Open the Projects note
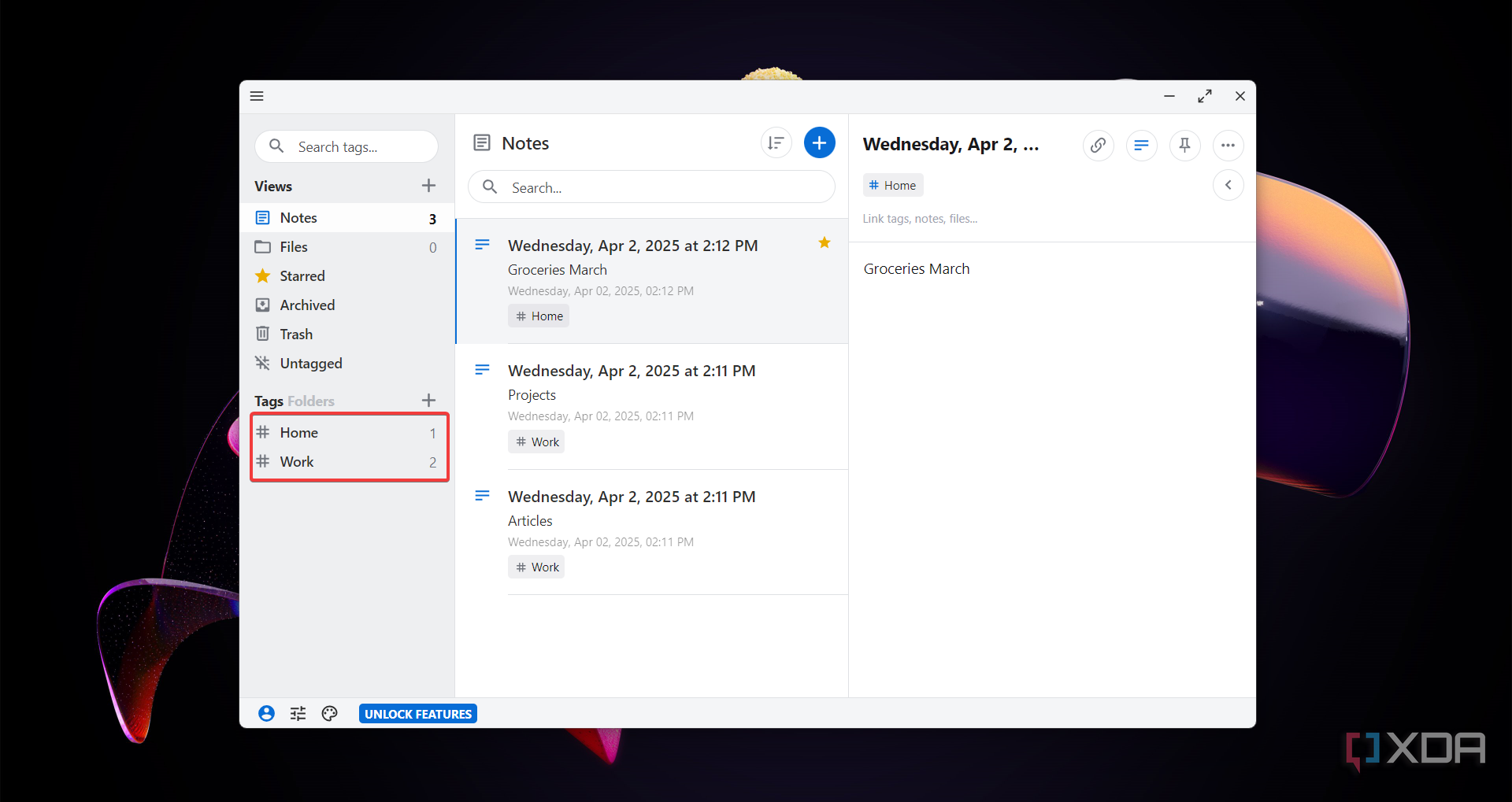The image size is (1512, 802). 652,407
